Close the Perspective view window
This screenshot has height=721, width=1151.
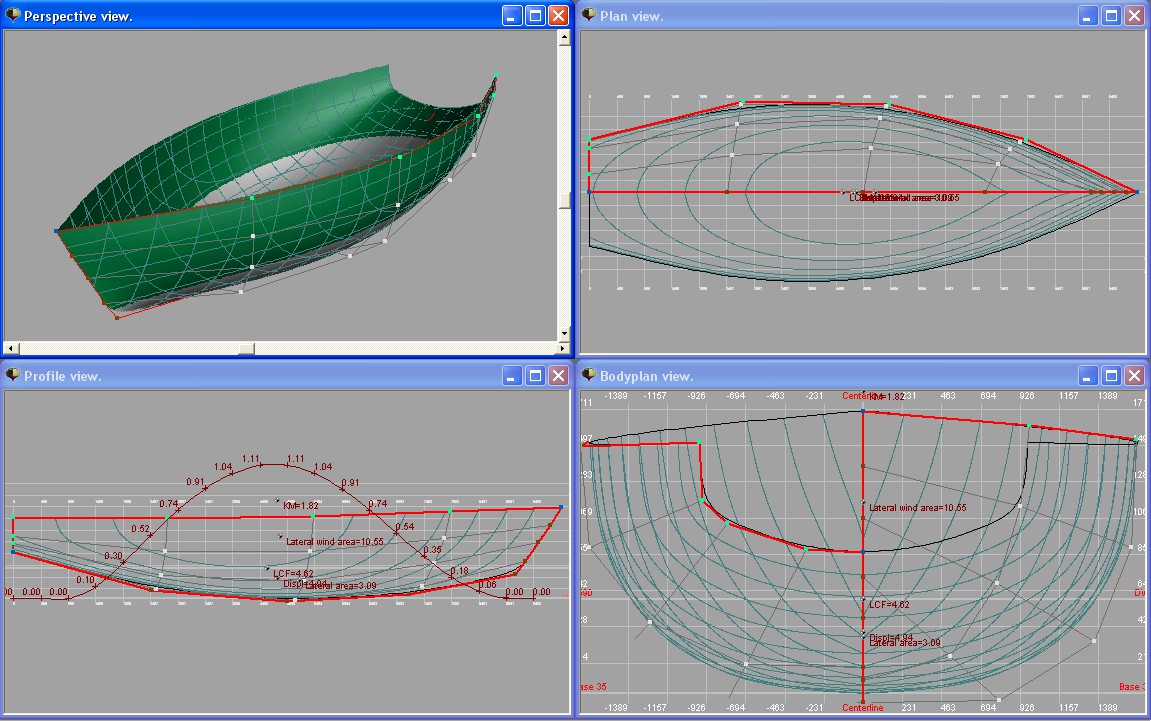[x=559, y=15]
